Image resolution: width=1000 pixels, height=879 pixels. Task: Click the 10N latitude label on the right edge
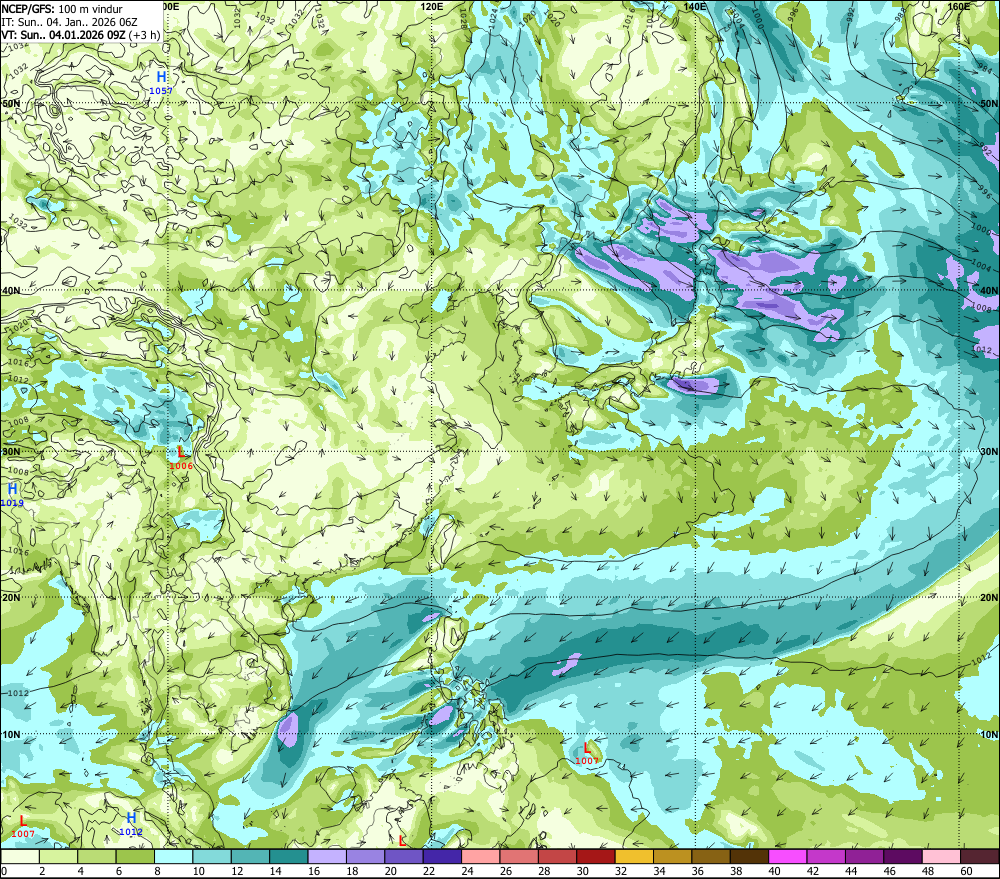tap(989, 735)
